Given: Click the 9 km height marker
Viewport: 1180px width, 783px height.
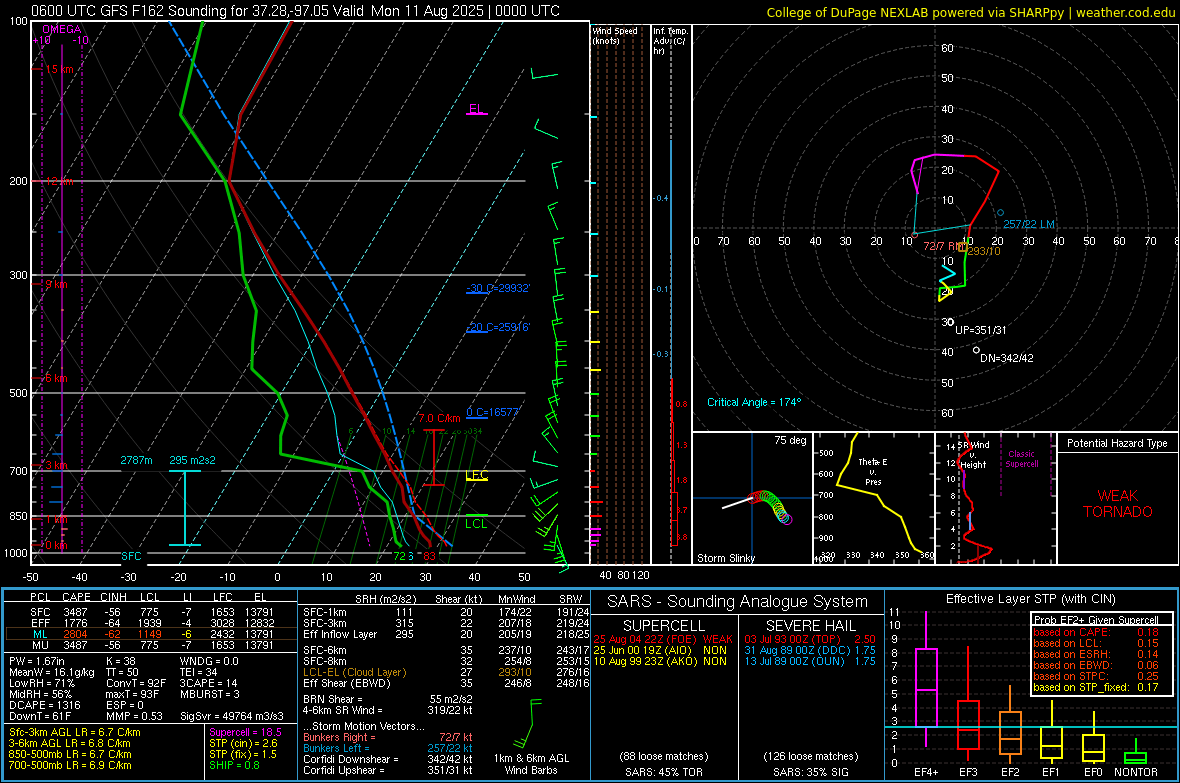Looking at the screenshot, I should (56, 285).
